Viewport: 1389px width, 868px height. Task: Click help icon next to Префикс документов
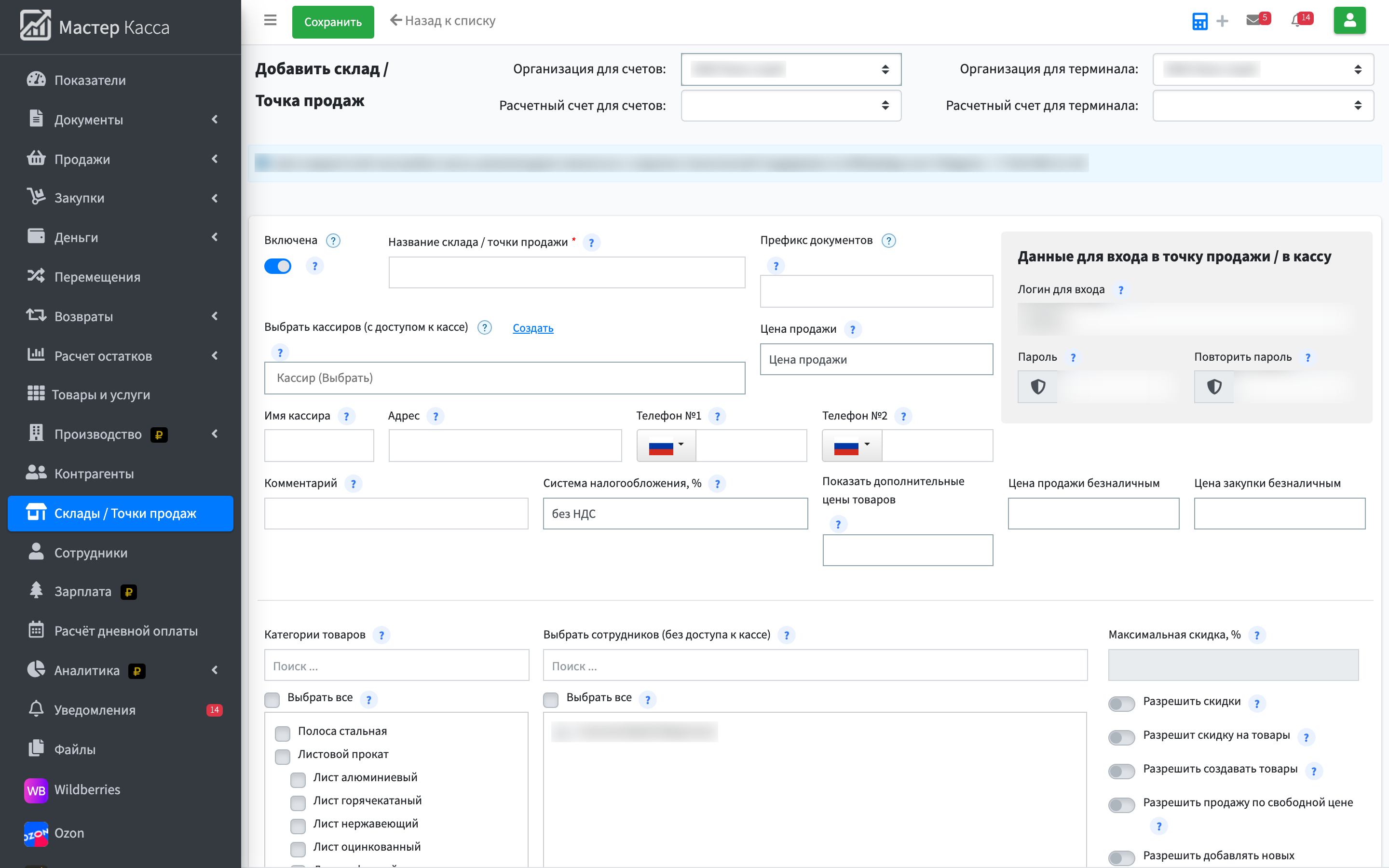pyautogui.click(x=888, y=241)
